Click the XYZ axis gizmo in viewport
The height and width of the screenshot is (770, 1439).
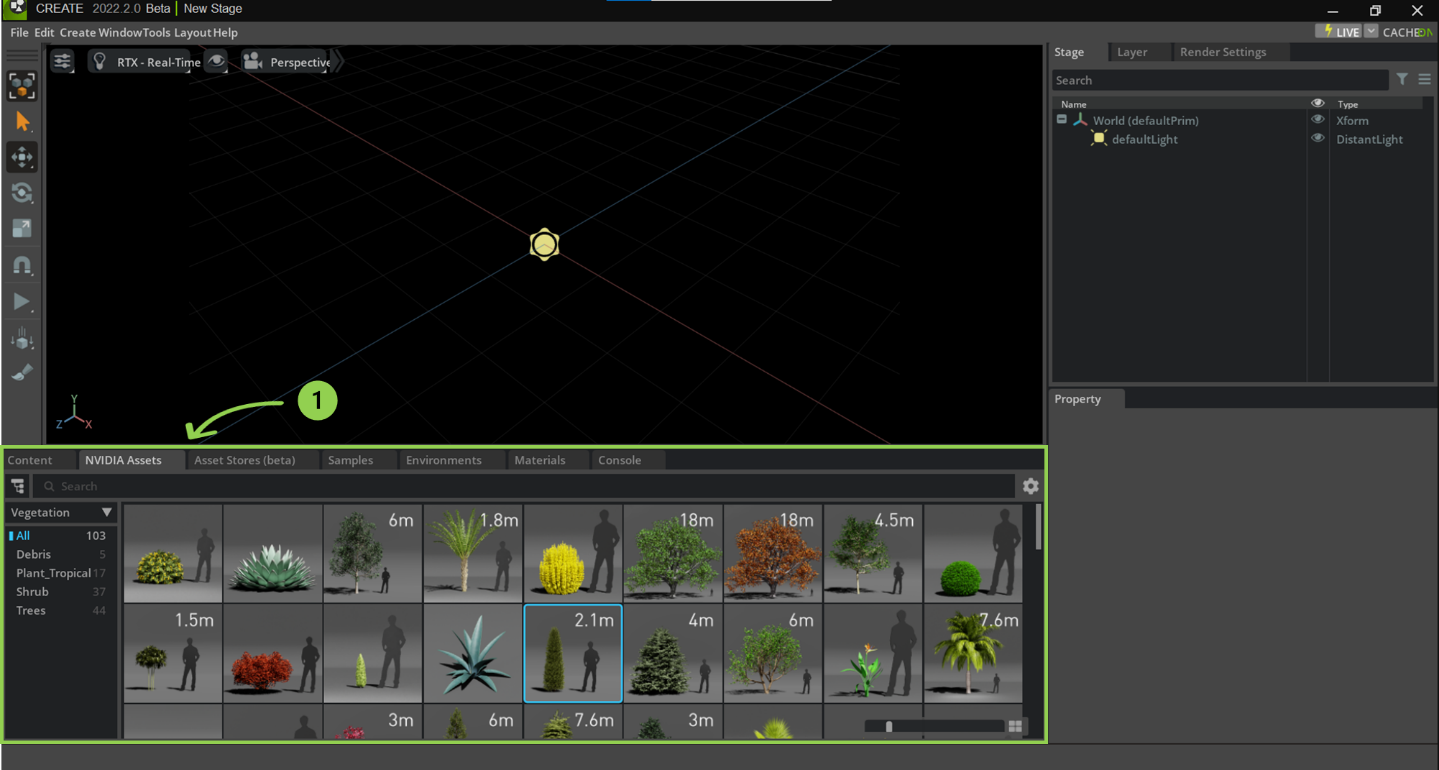(x=74, y=413)
